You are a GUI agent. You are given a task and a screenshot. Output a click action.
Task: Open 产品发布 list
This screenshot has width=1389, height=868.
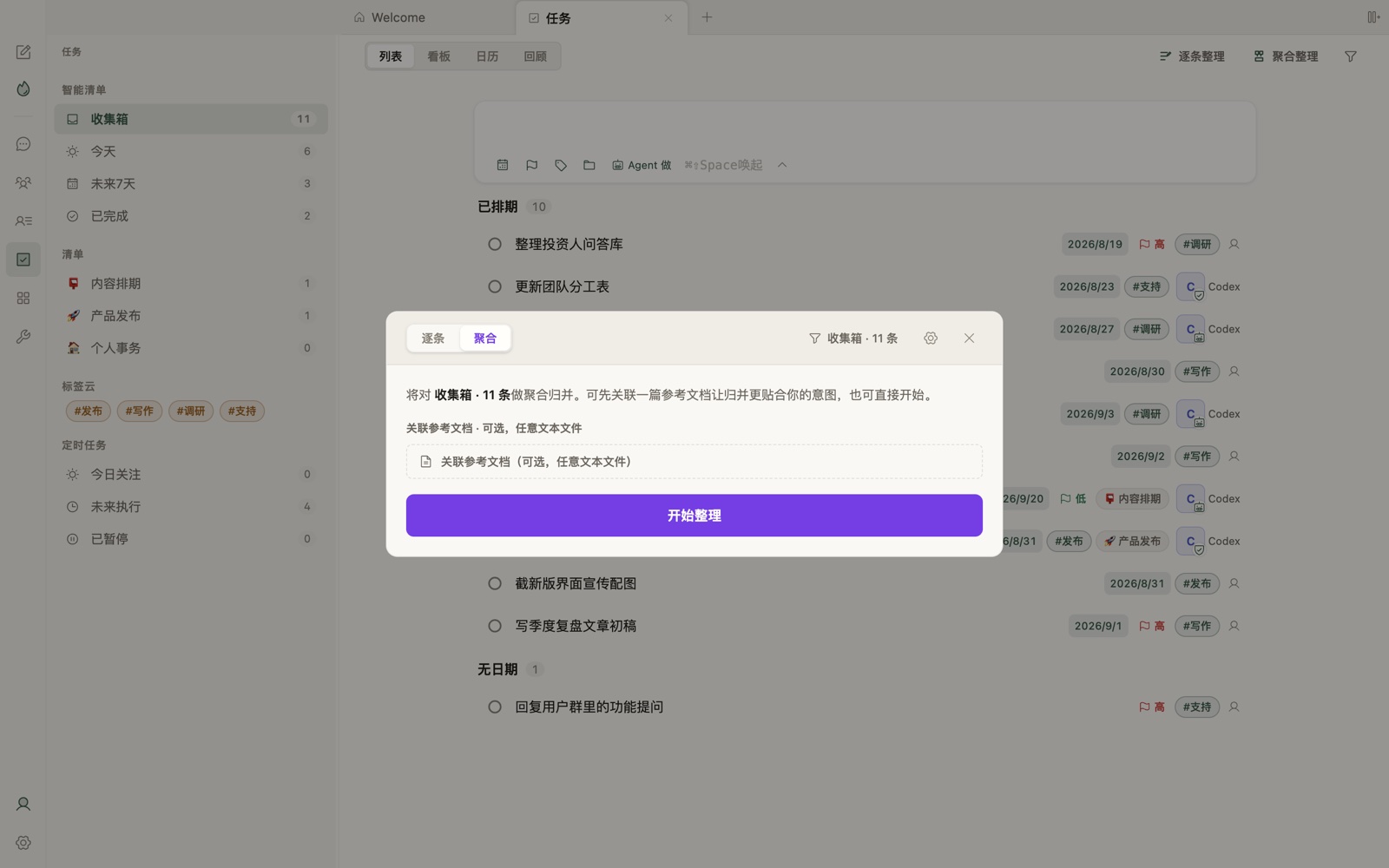(191, 316)
